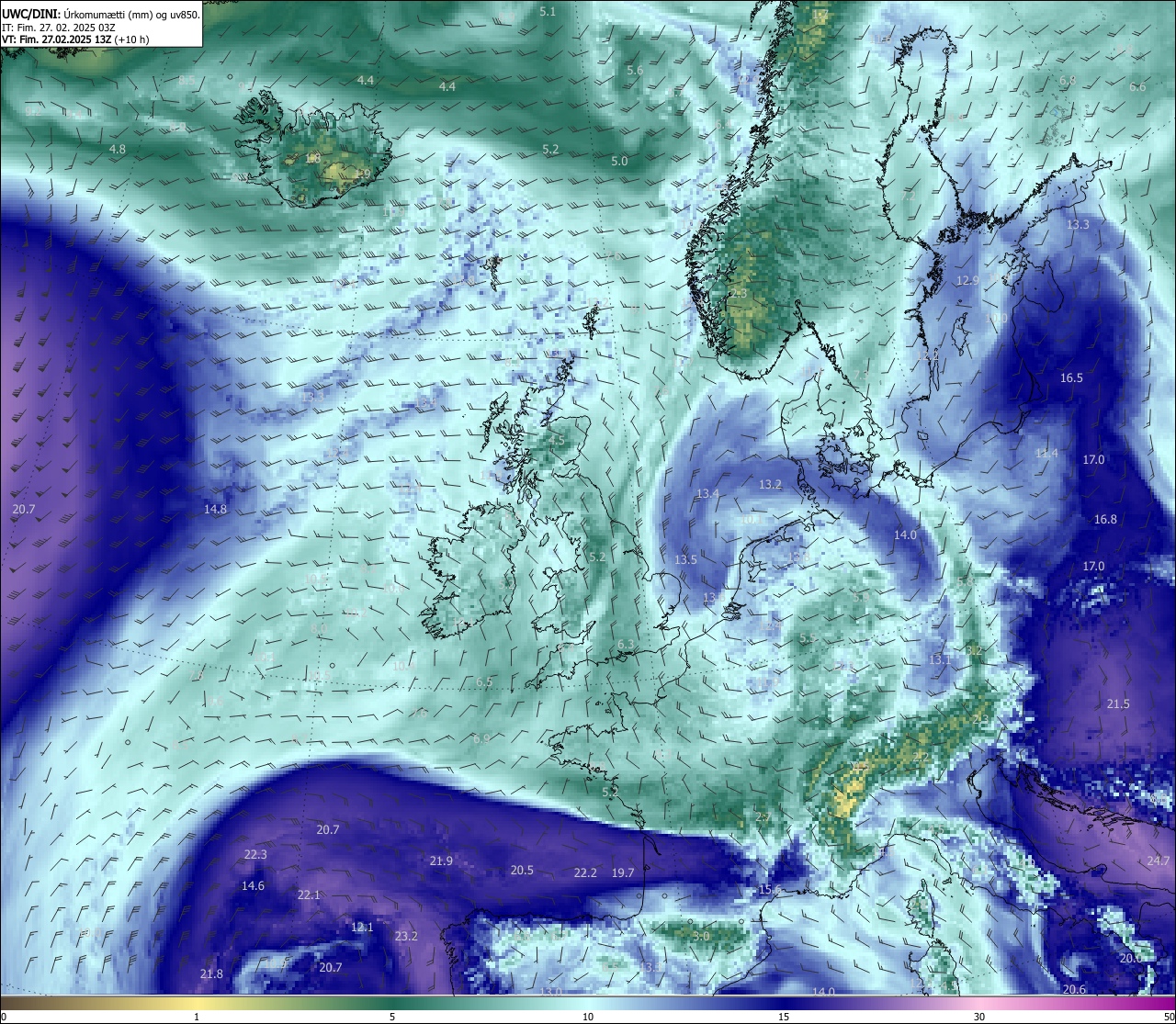Click the 16.5 value over the Baltics
This screenshot has width=1176, height=1024.
[1071, 377]
